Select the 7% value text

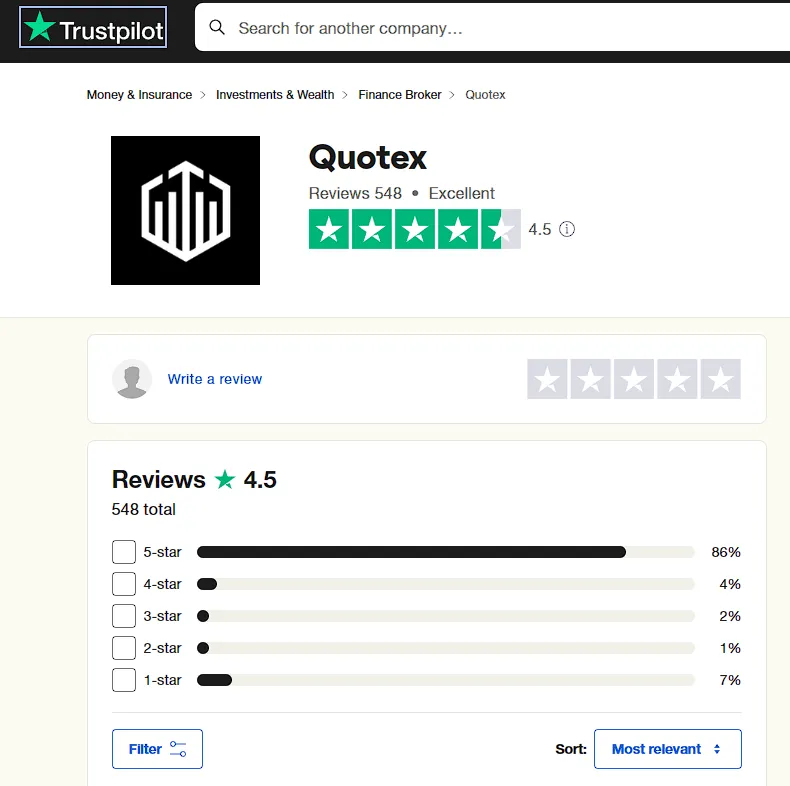pyautogui.click(x=730, y=680)
